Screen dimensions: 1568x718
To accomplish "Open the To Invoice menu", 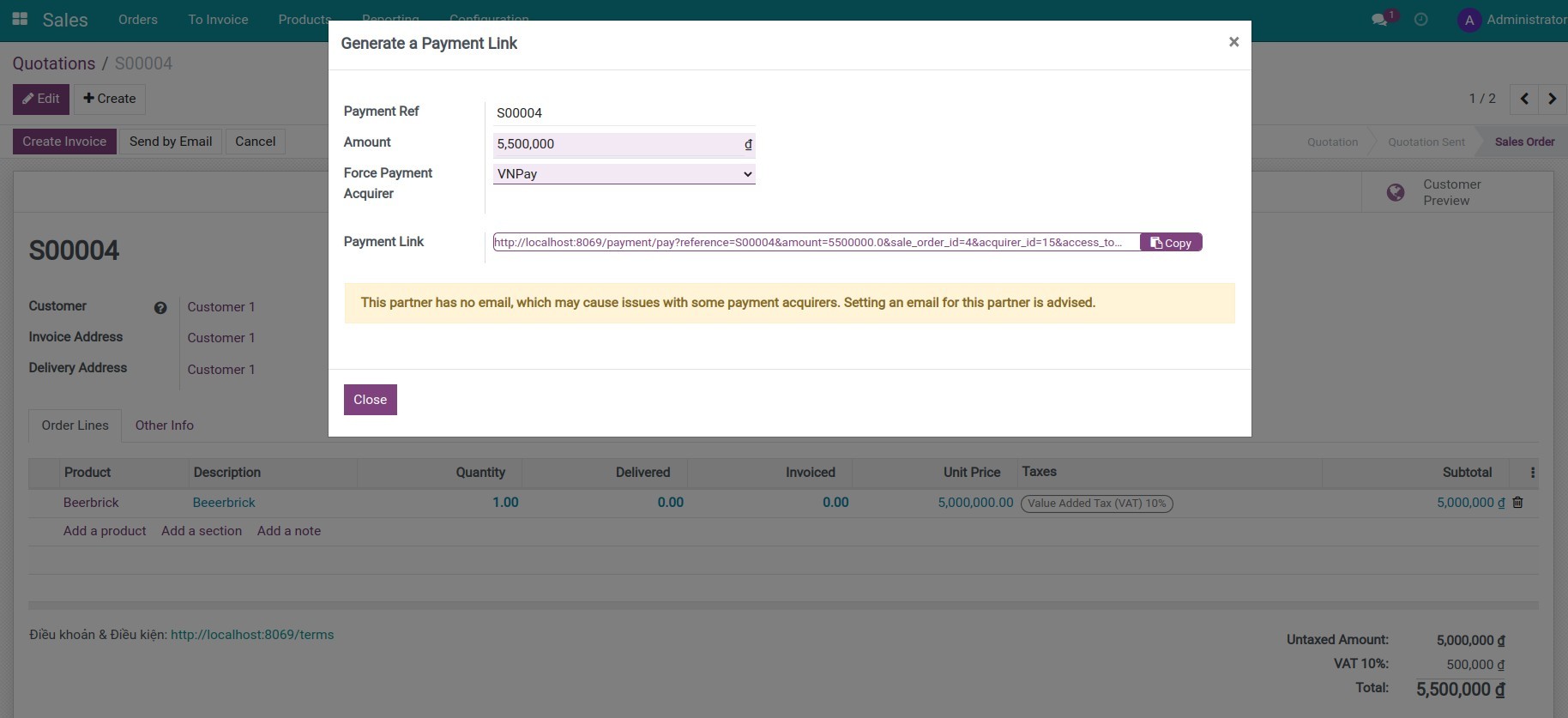I will pos(218,20).
